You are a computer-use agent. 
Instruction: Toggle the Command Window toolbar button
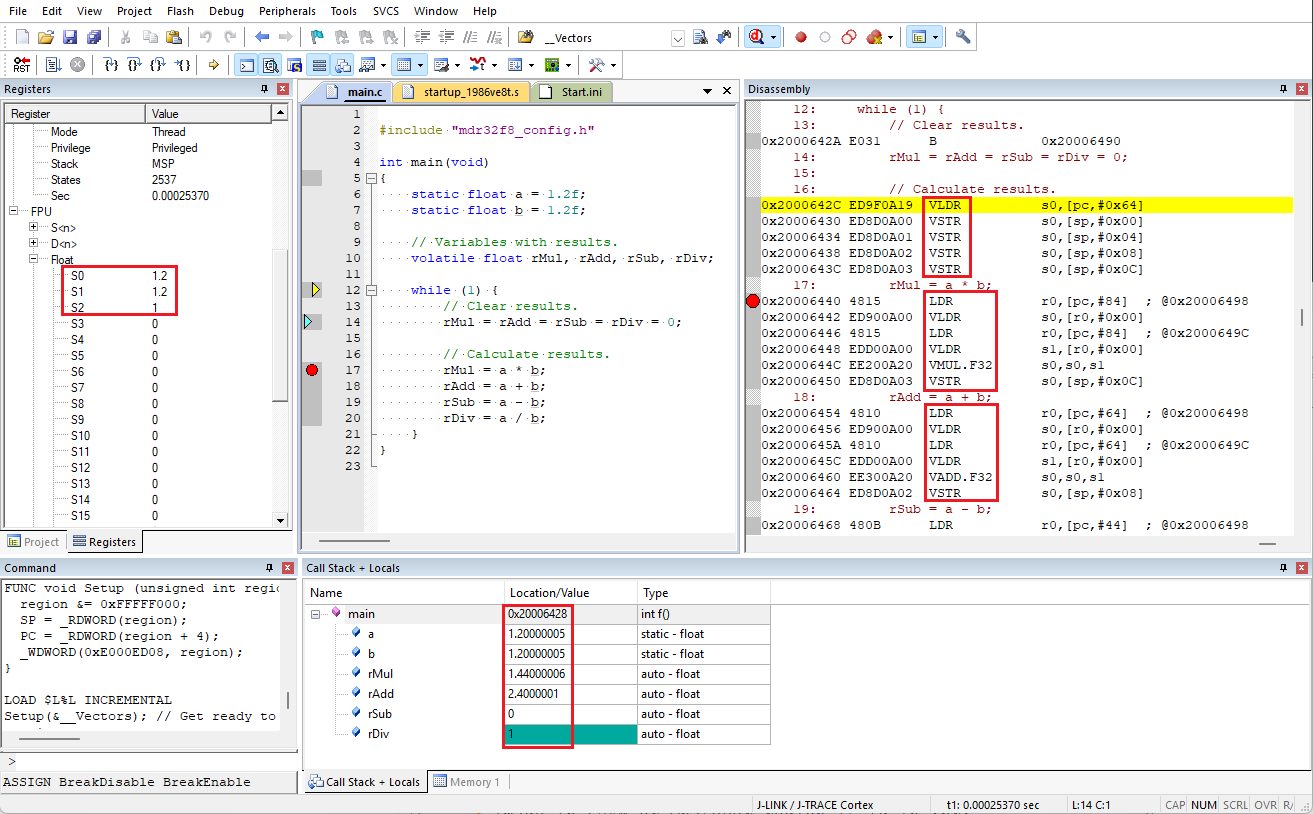(x=247, y=65)
